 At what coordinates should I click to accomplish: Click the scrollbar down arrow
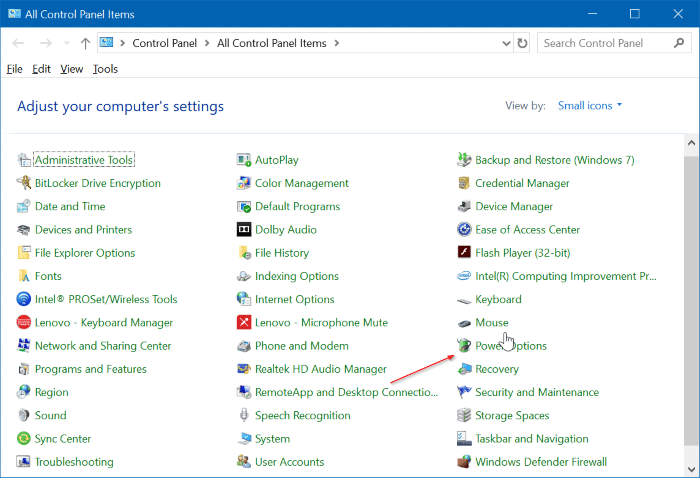point(692,469)
